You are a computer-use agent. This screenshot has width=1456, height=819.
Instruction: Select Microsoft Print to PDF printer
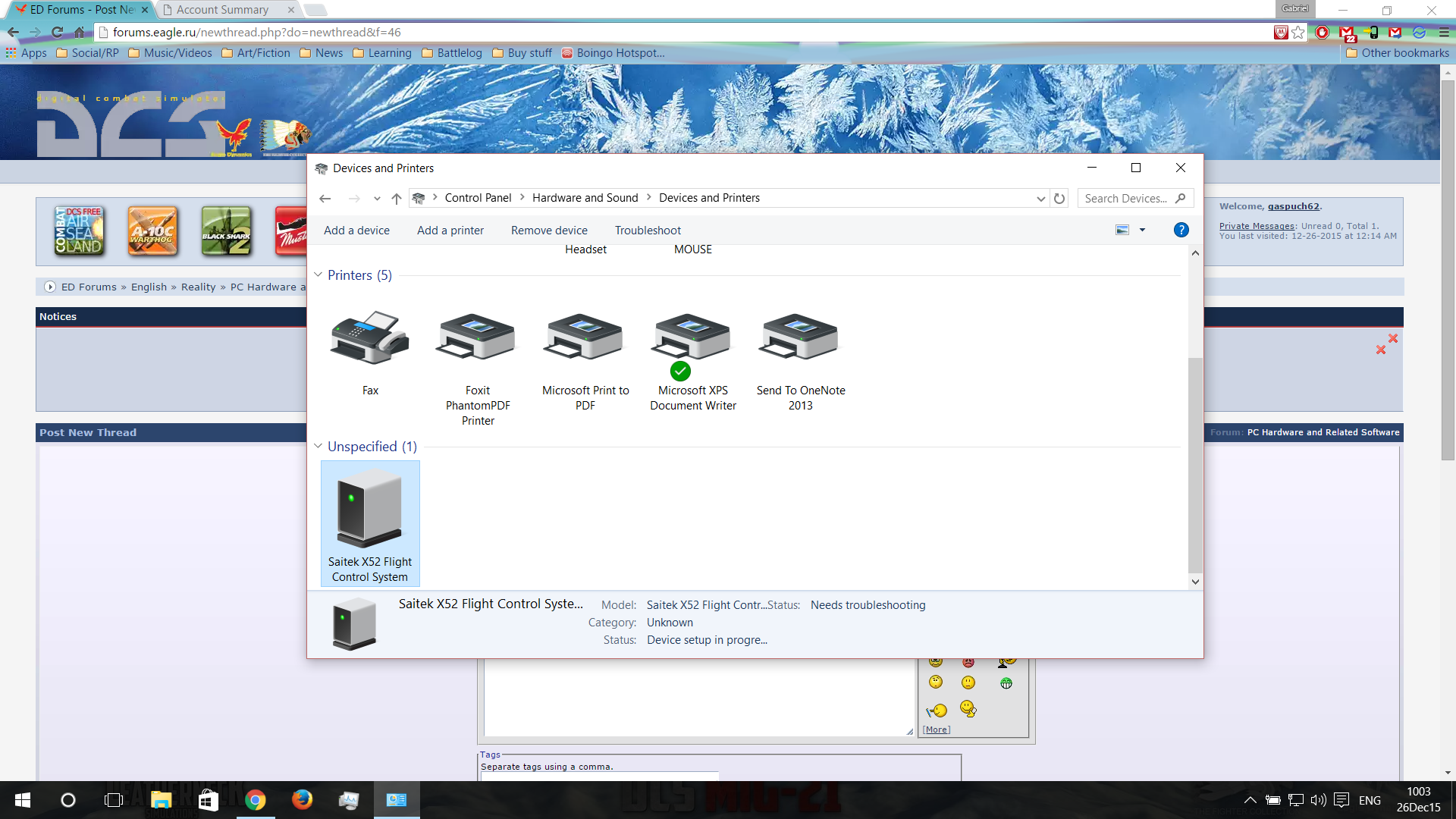[x=585, y=338]
